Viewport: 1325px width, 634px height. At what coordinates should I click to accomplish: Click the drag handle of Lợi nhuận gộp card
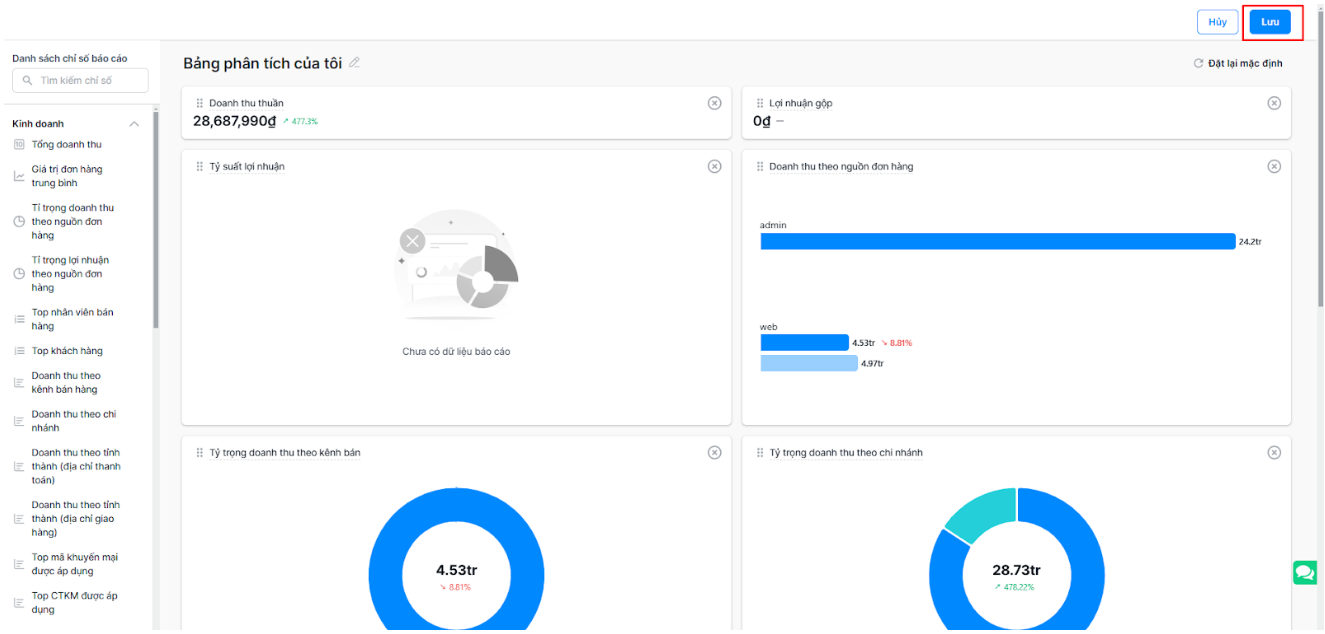click(x=760, y=103)
